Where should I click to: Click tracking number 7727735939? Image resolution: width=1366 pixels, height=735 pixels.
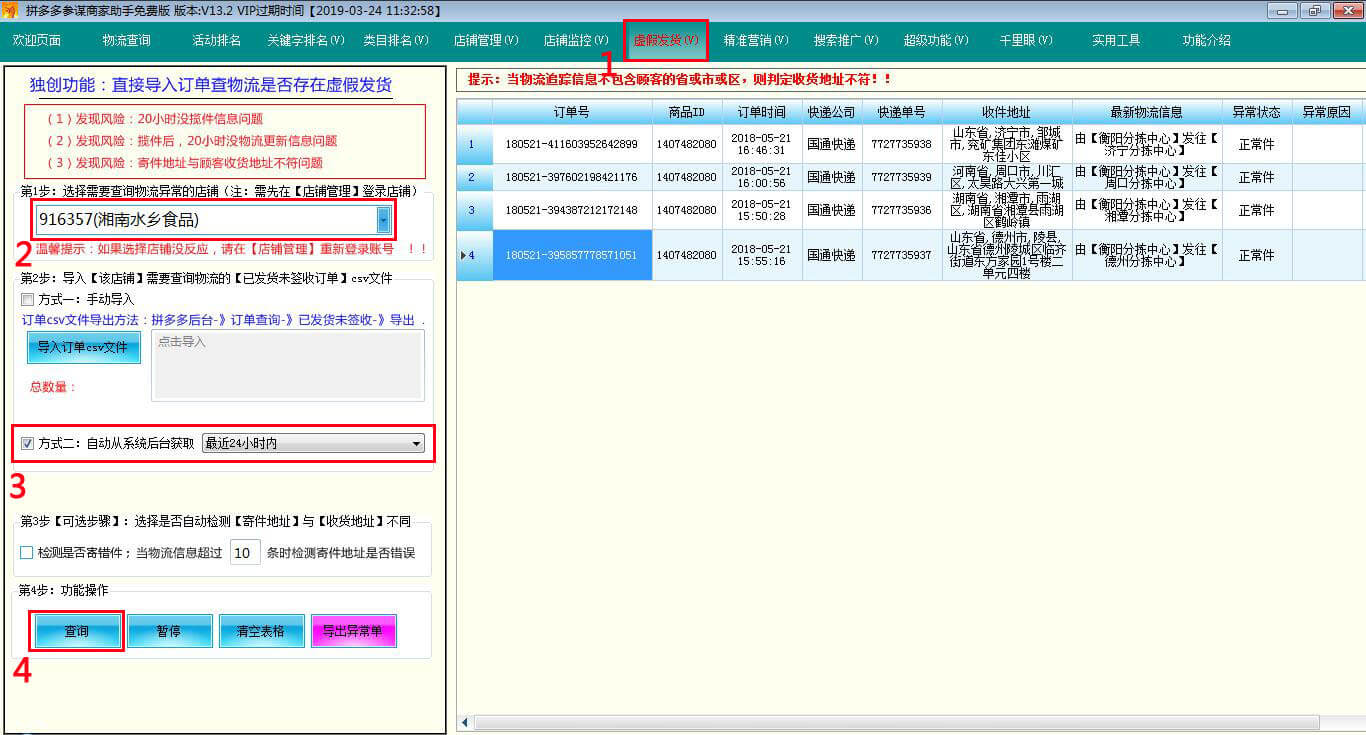click(901, 177)
